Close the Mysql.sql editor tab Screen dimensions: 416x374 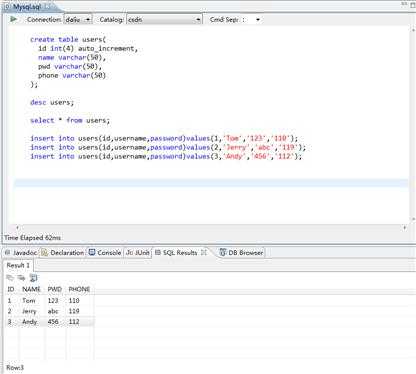tap(48, 6)
